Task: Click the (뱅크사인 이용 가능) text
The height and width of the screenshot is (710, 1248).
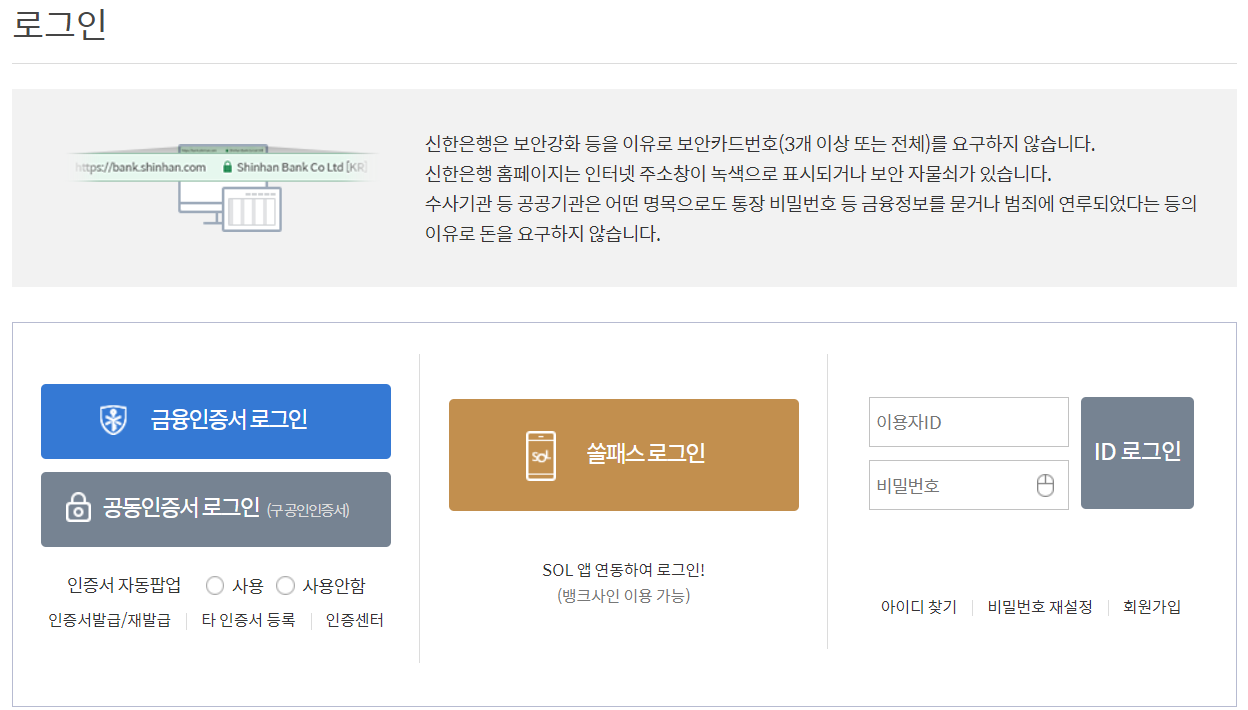Action: click(624, 596)
